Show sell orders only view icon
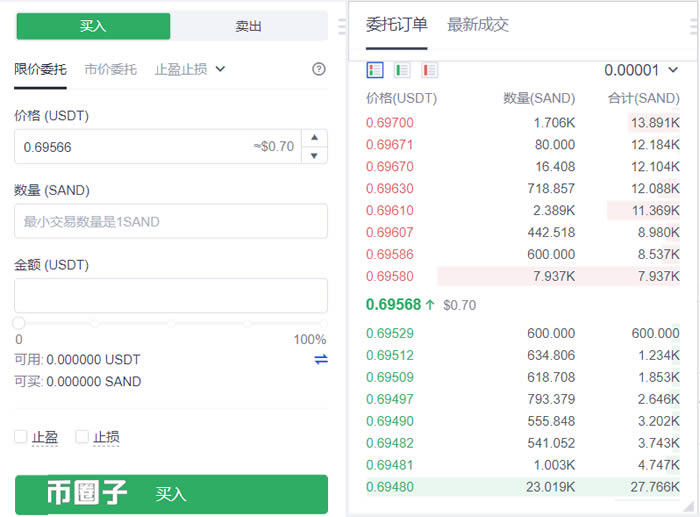 click(x=429, y=70)
